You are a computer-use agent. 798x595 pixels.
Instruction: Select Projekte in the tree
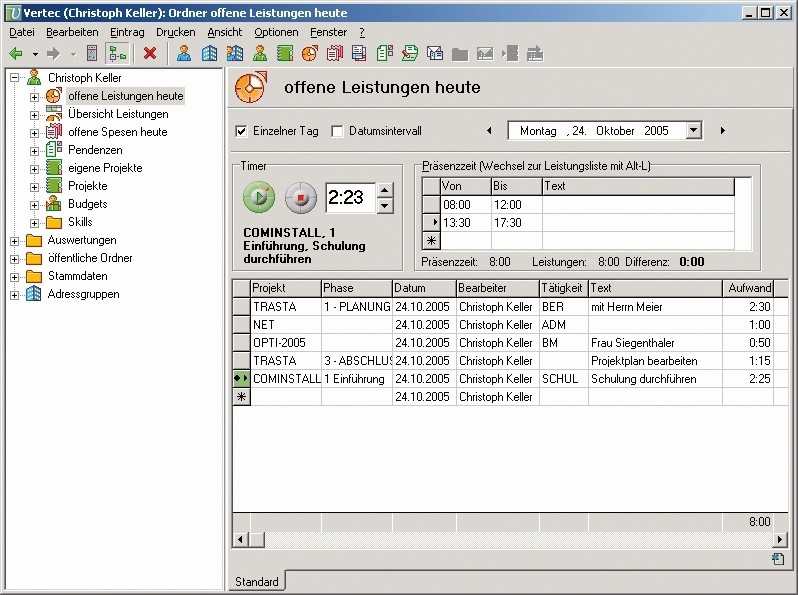click(x=88, y=186)
